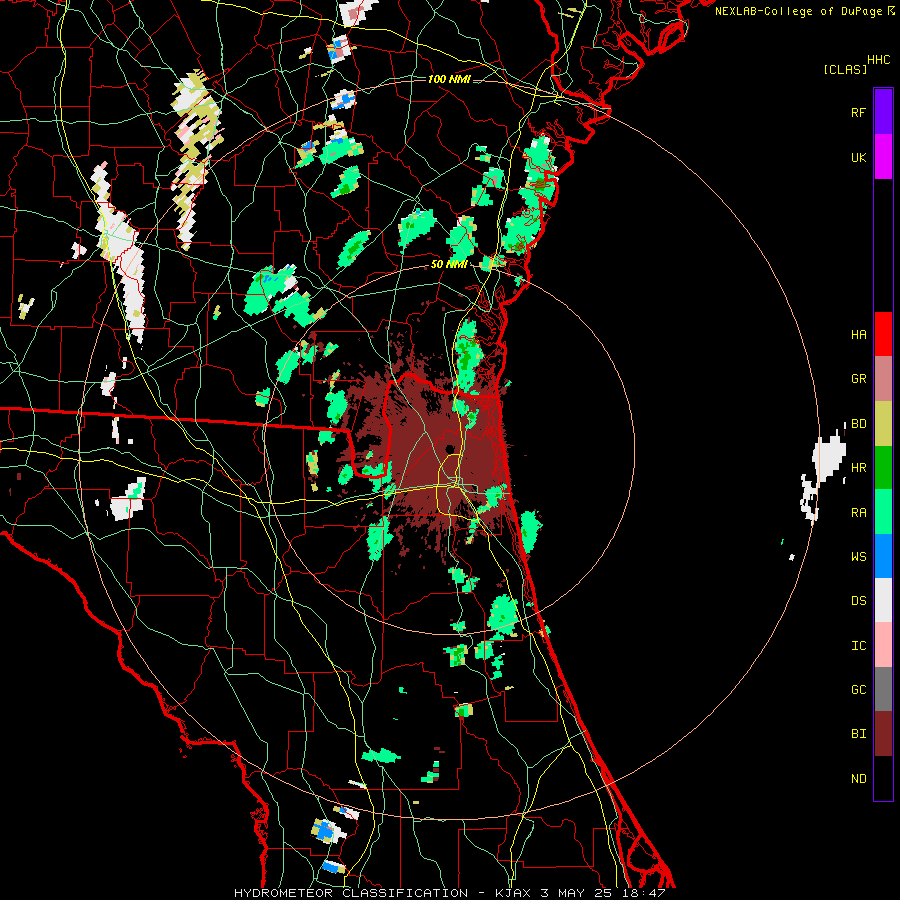Click the '18:47' timestamp in caption
This screenshot has height=900, width=900.
coord(645,893)
